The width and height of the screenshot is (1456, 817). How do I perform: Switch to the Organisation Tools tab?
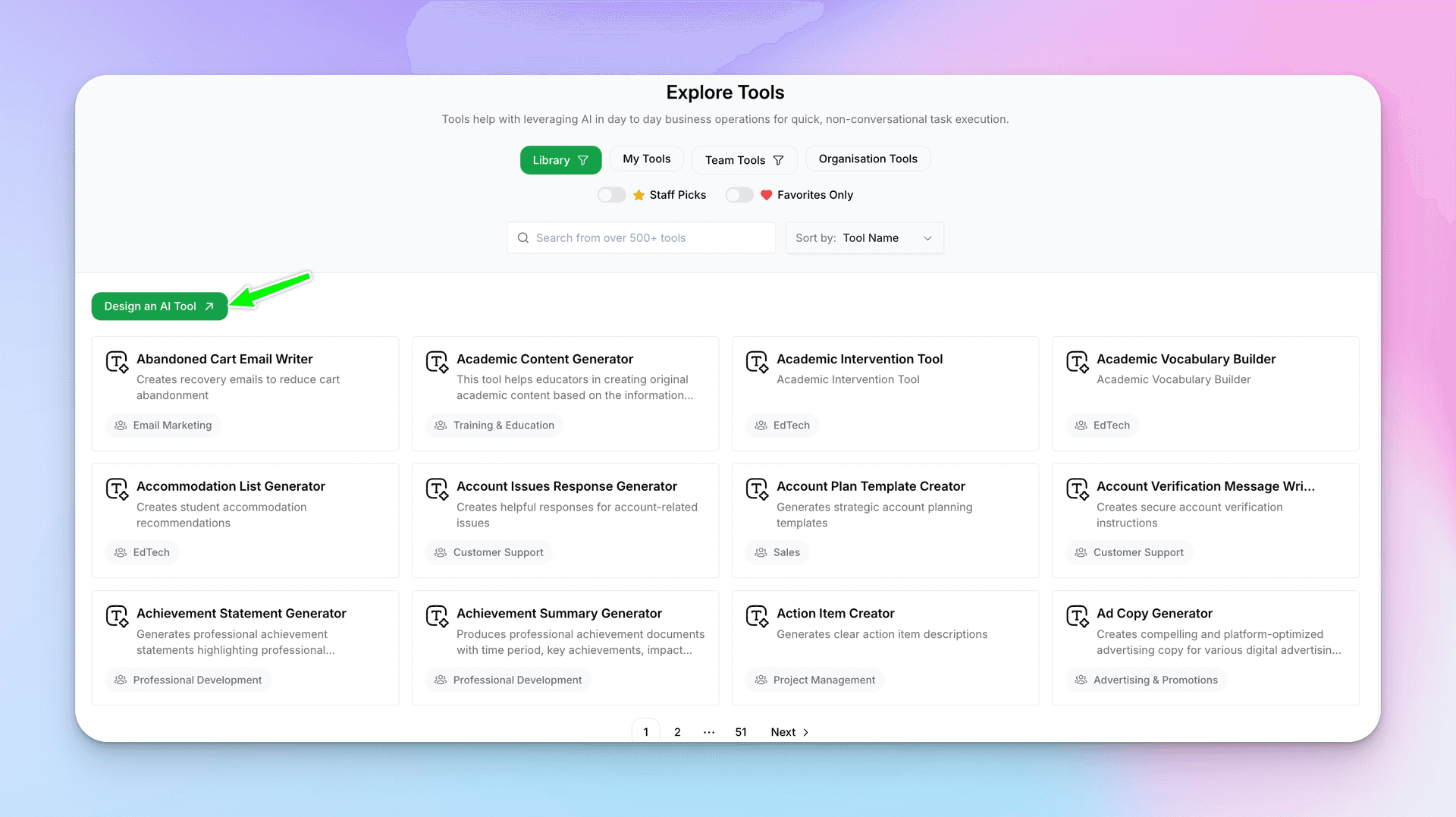pyautogui.click(x=868, y=159)
